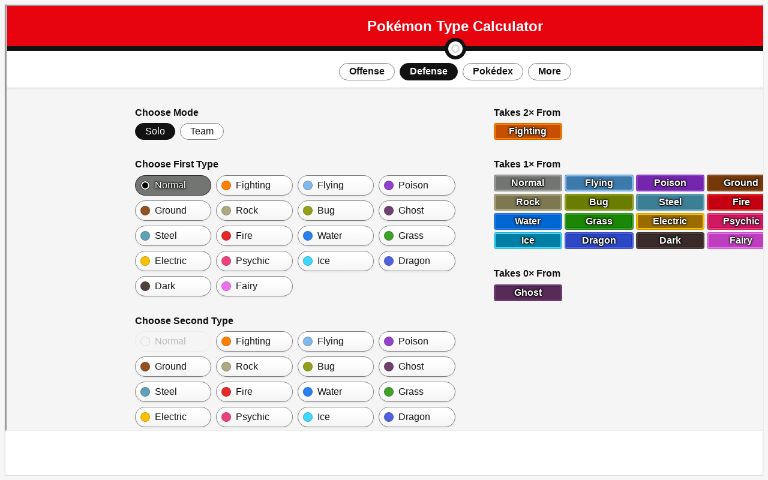Choose Ghost as the first type
This screenshot has width=768, height=480.
416,211
